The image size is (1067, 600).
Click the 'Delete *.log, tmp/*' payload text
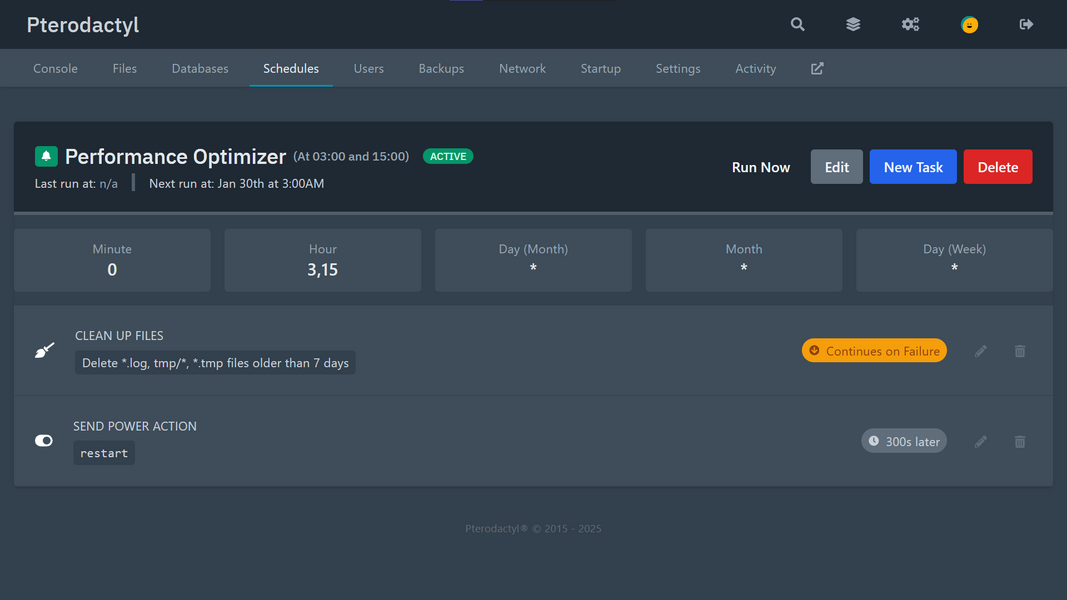215,363
